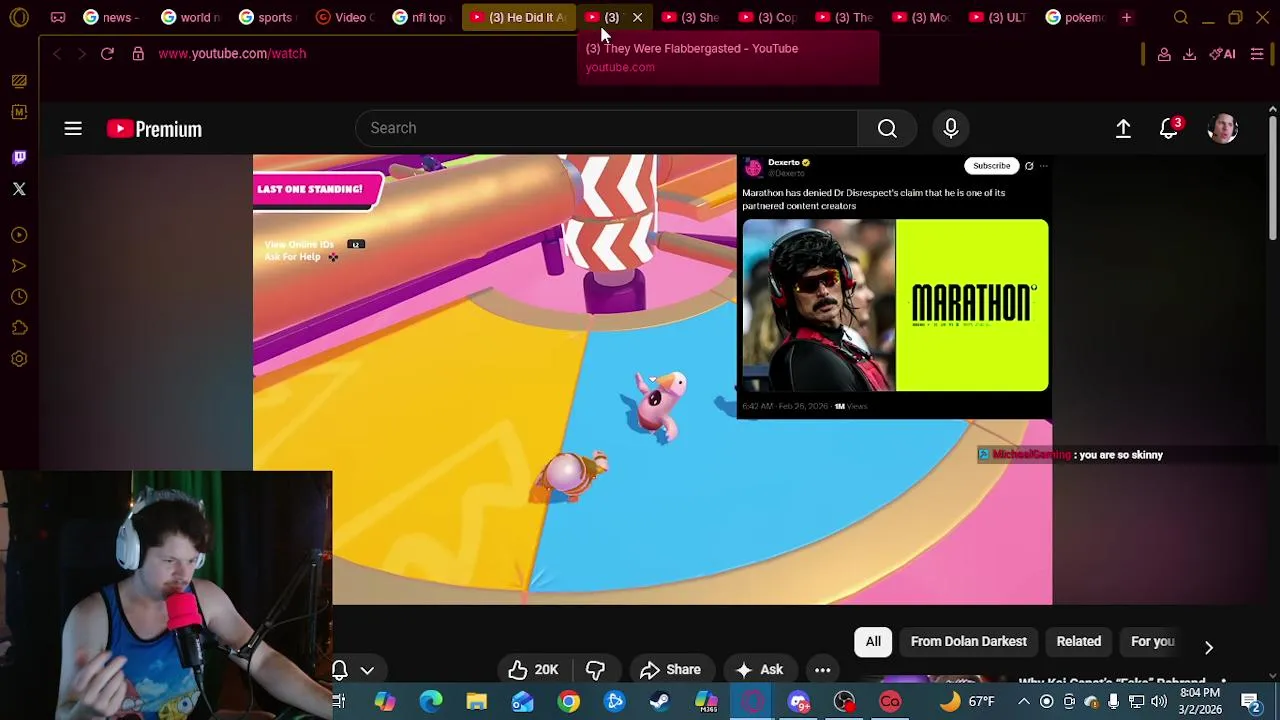Viewport: 1280px width, 720px height.
Task: View site info via the padlock icon
Action: [x=138, y=53]
